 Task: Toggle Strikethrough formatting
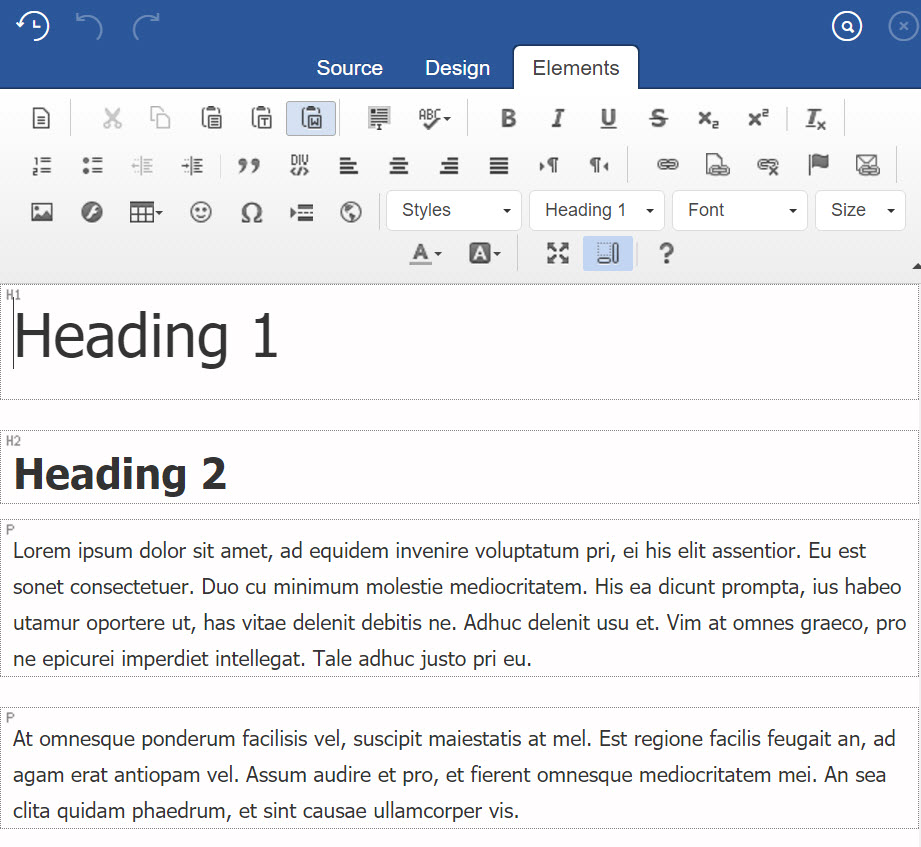tap(658, 118)
